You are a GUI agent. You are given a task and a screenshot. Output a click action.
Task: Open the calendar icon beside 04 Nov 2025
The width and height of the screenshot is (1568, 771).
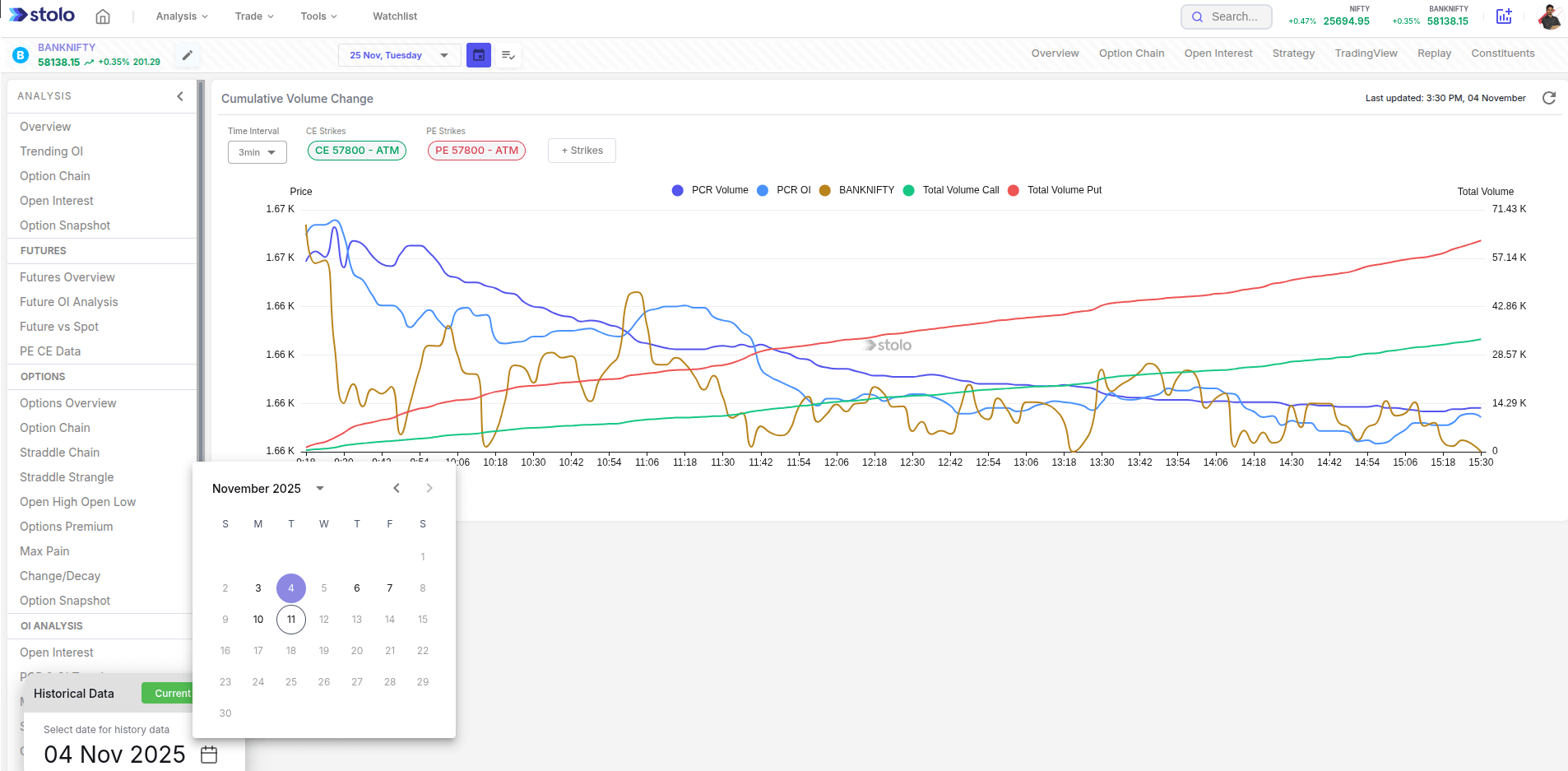coord(208,754)
